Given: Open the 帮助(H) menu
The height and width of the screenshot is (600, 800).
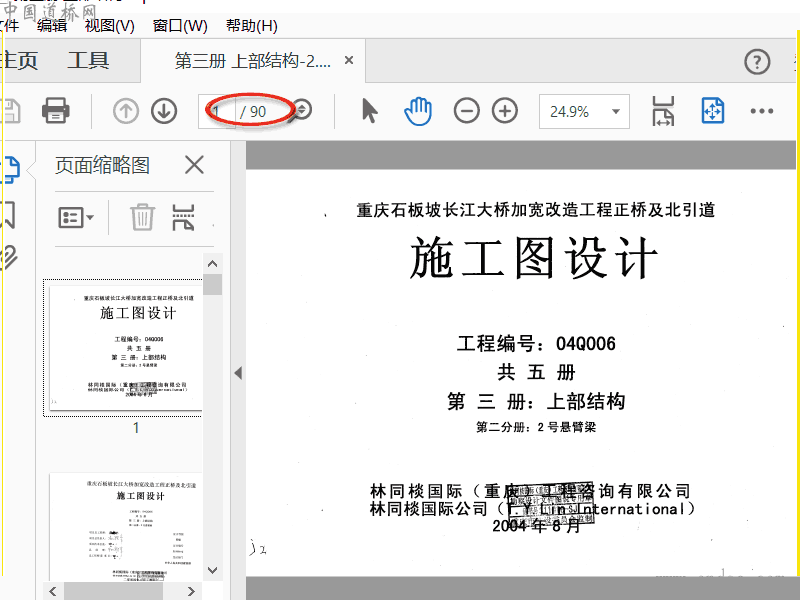Looking at the screenshot, I should point(252,26).
